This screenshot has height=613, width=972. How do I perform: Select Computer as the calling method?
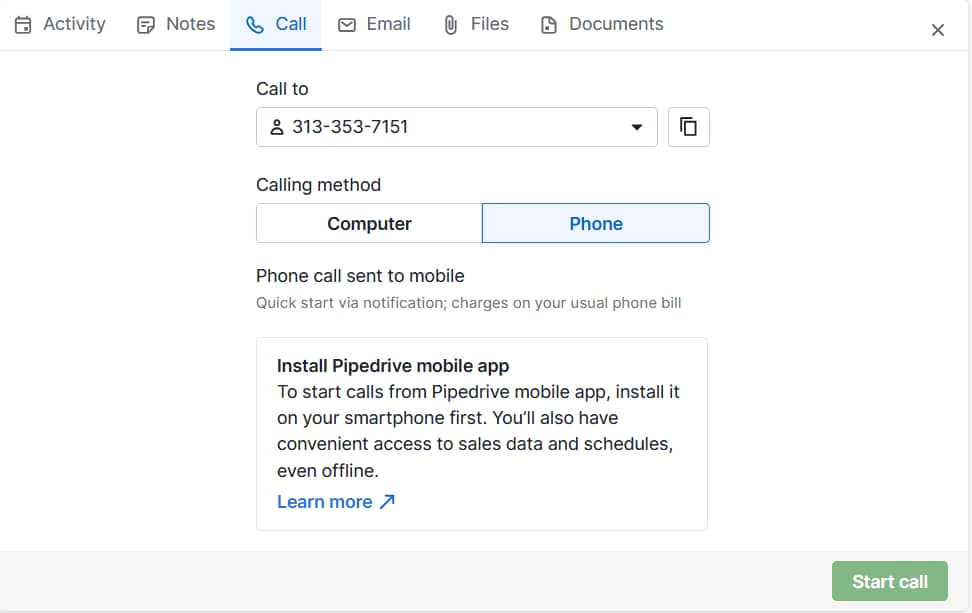coord(369,224)
